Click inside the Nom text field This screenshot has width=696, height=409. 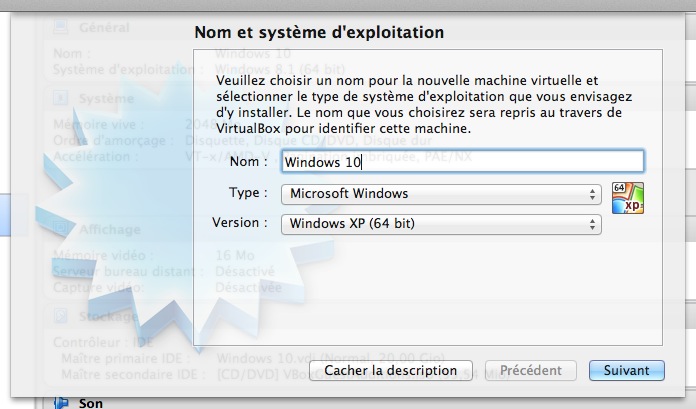[x=461, y=161]
